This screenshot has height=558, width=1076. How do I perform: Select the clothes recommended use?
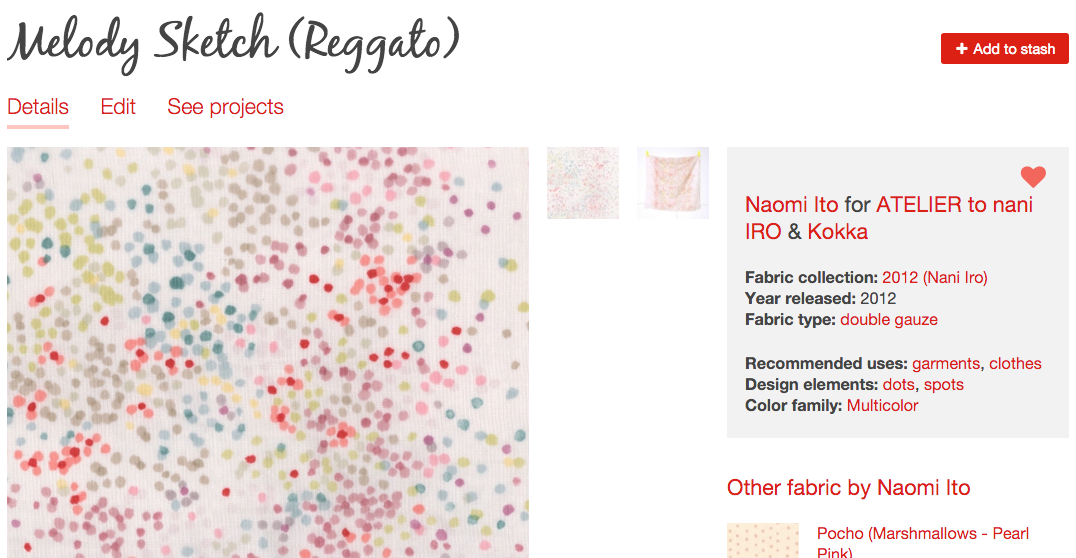point(1015,364)
